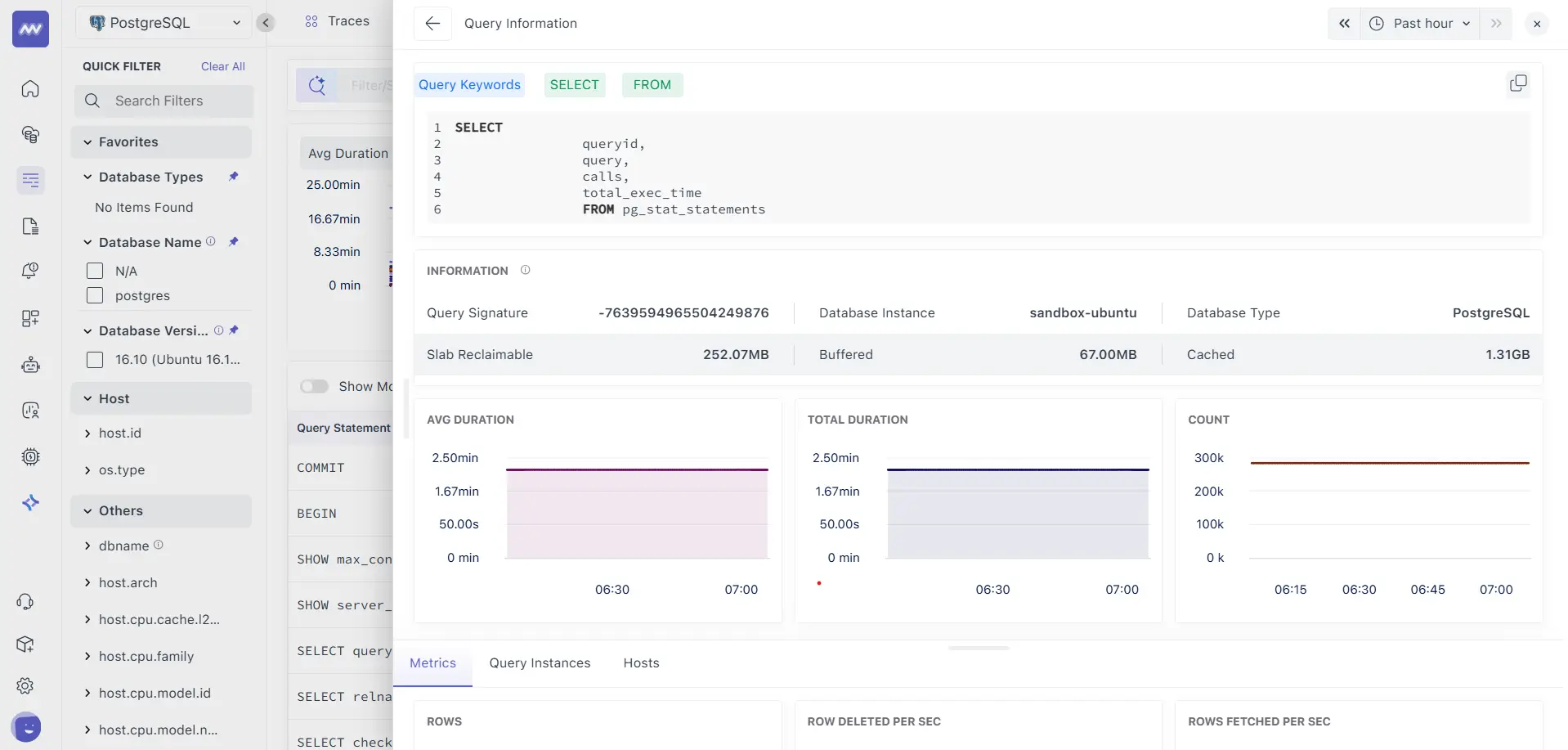Copy the SQL query using the copy icon
Screen dimensions: 1568x750
tap(1518, 83)
